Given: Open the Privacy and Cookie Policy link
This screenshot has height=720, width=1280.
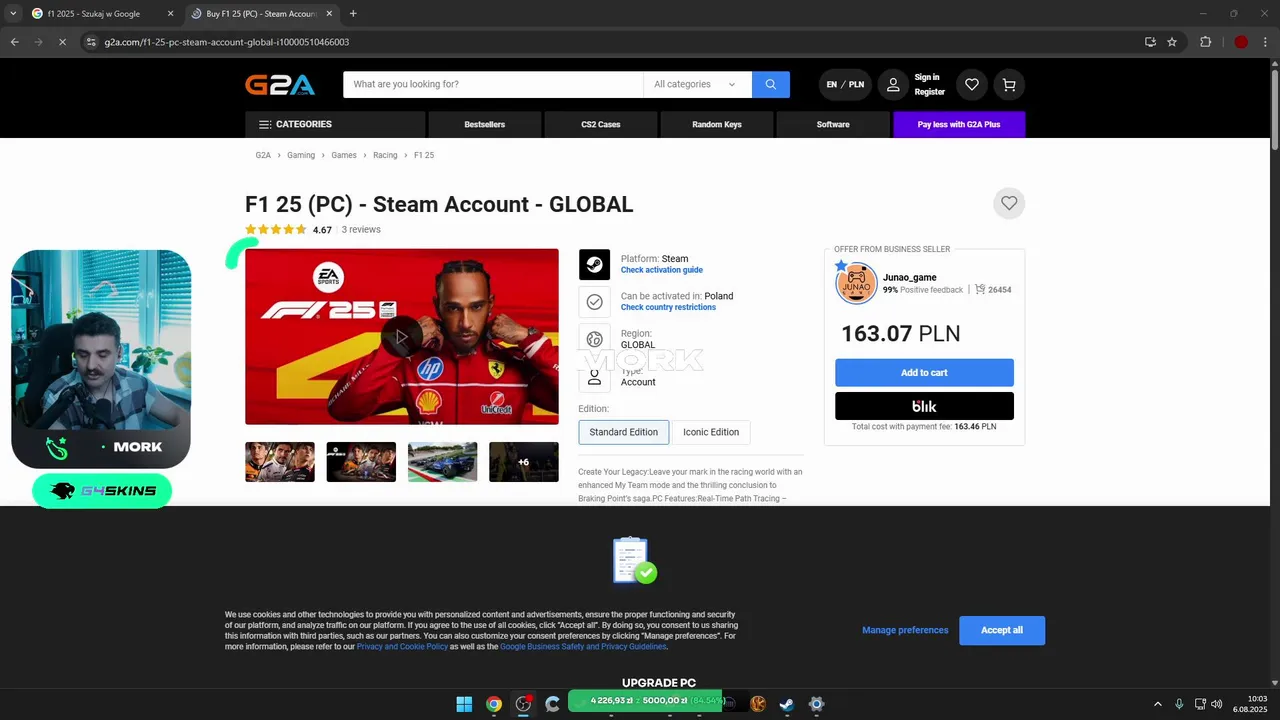Looking at the screenshot, I should (x=402, y=647).
